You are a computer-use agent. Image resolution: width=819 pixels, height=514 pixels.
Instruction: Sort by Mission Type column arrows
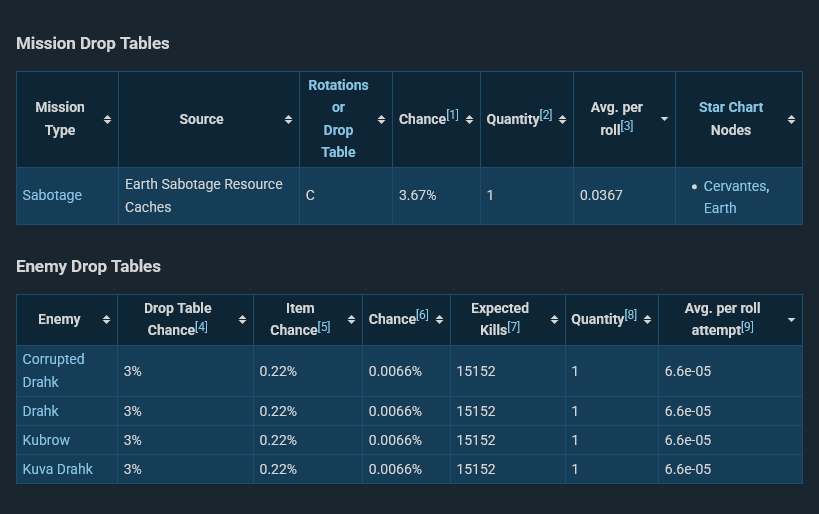[x=107, y=120]
